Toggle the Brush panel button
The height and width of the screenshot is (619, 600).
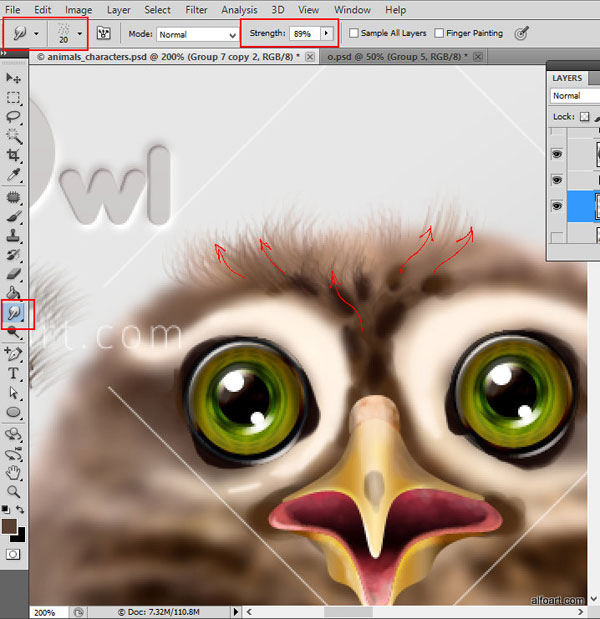pos(103,33)
